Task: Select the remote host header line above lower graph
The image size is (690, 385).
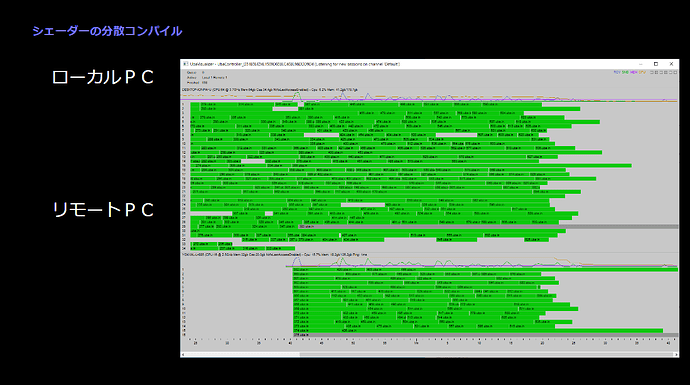Action: coord(275,254)
